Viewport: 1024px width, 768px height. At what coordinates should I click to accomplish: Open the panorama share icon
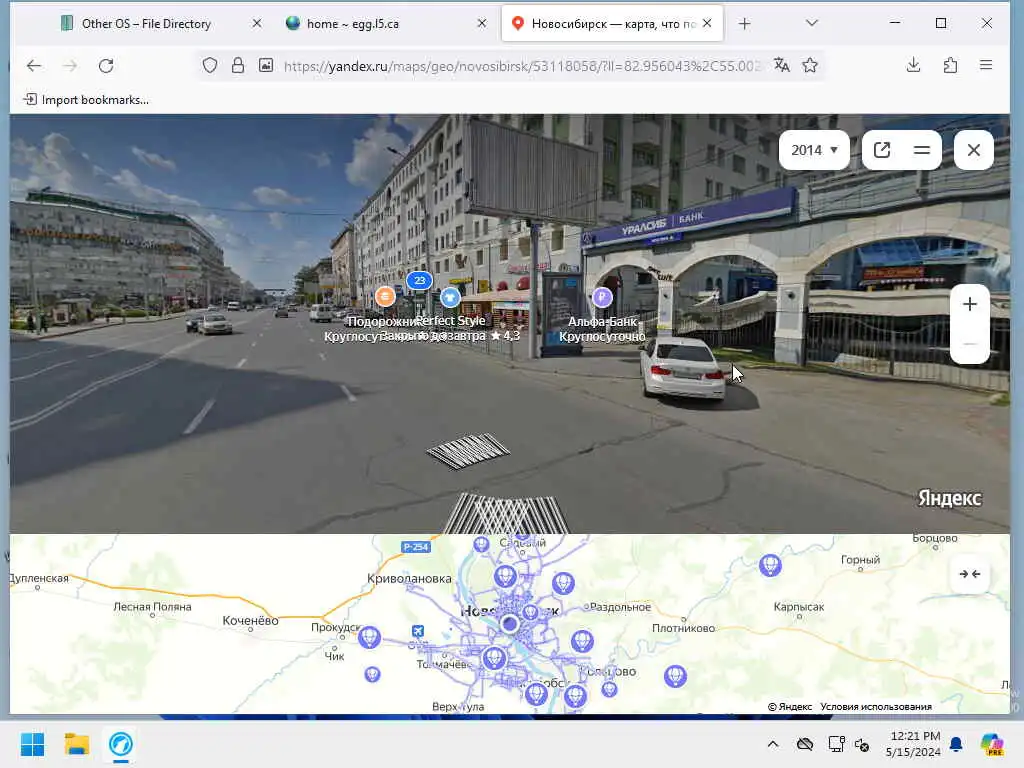[882, 150]
